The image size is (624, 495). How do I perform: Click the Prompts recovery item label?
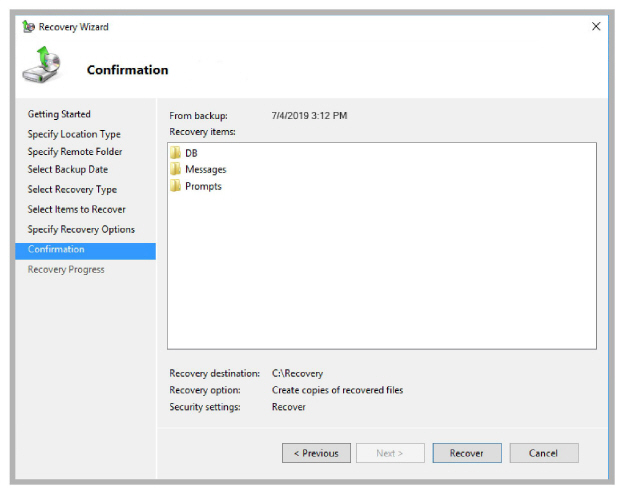[203, 186]
